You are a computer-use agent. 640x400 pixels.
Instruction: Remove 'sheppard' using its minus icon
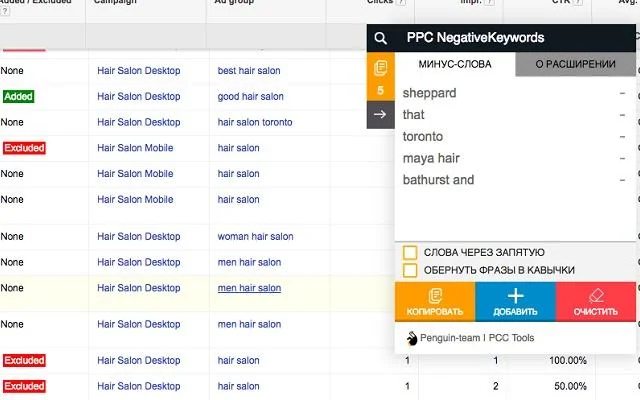[x=622, y=93]
